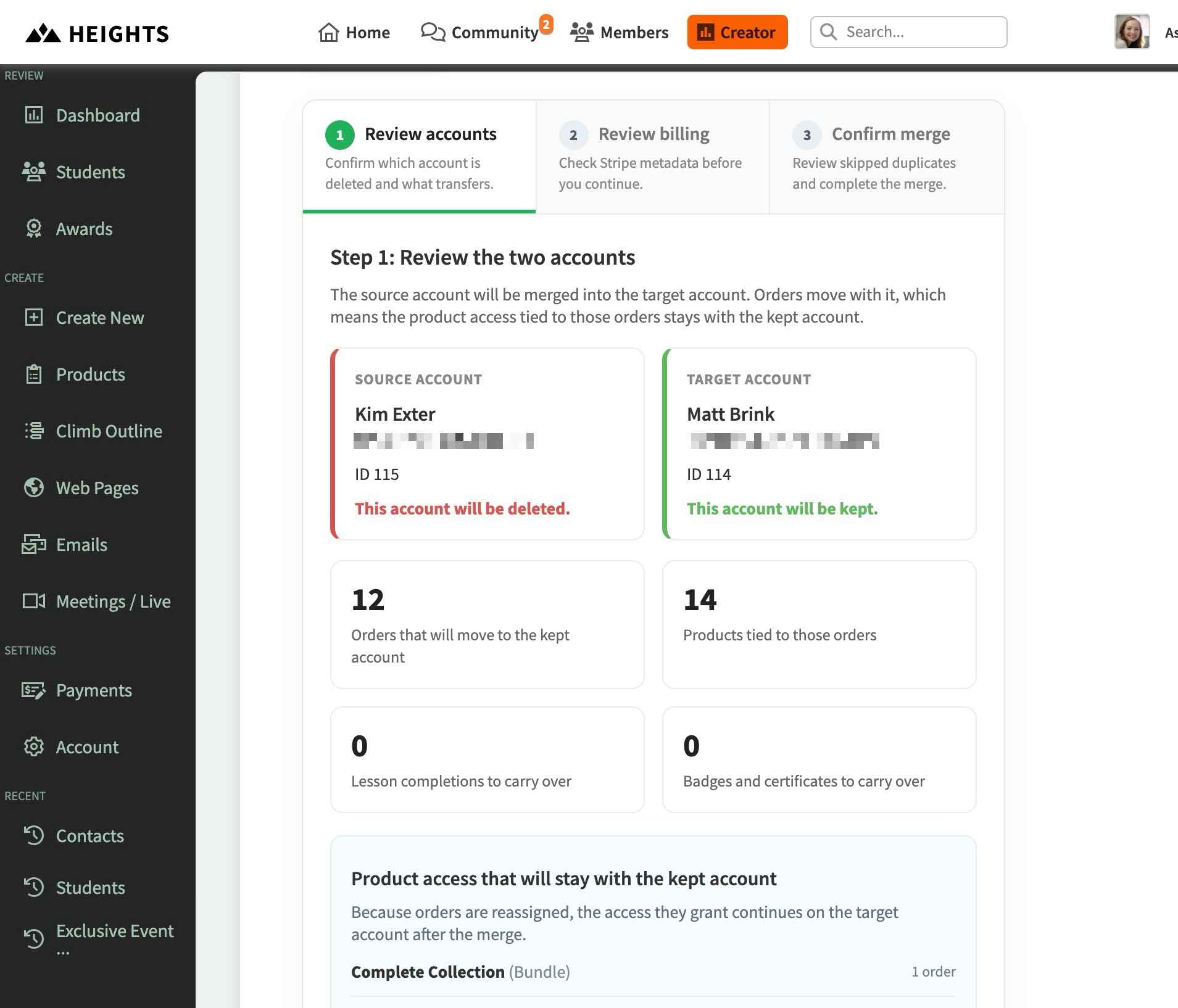Select the Review accounts step tab

(x=419, y=157)
